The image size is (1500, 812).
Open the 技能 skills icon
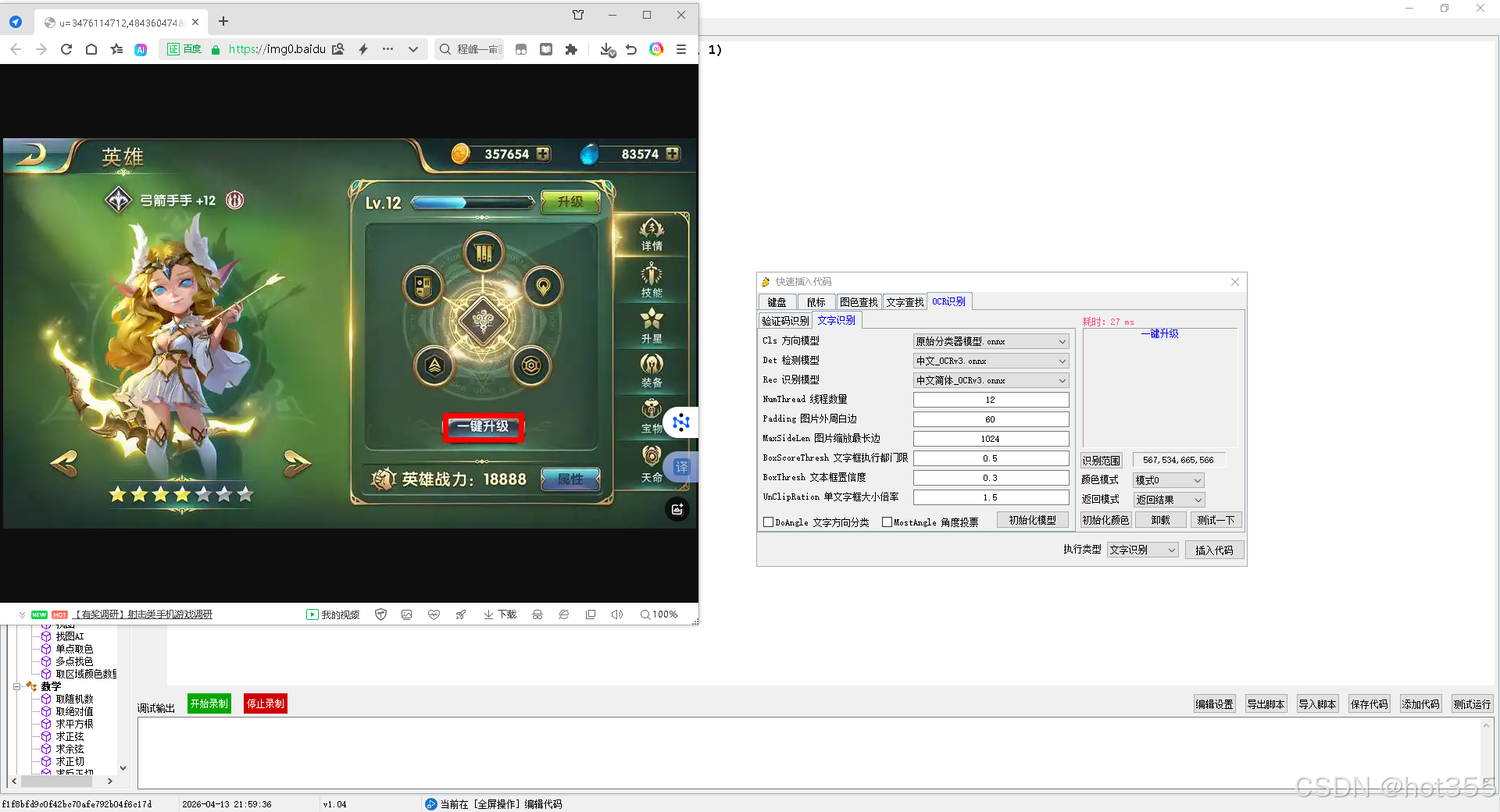point(652,281)
